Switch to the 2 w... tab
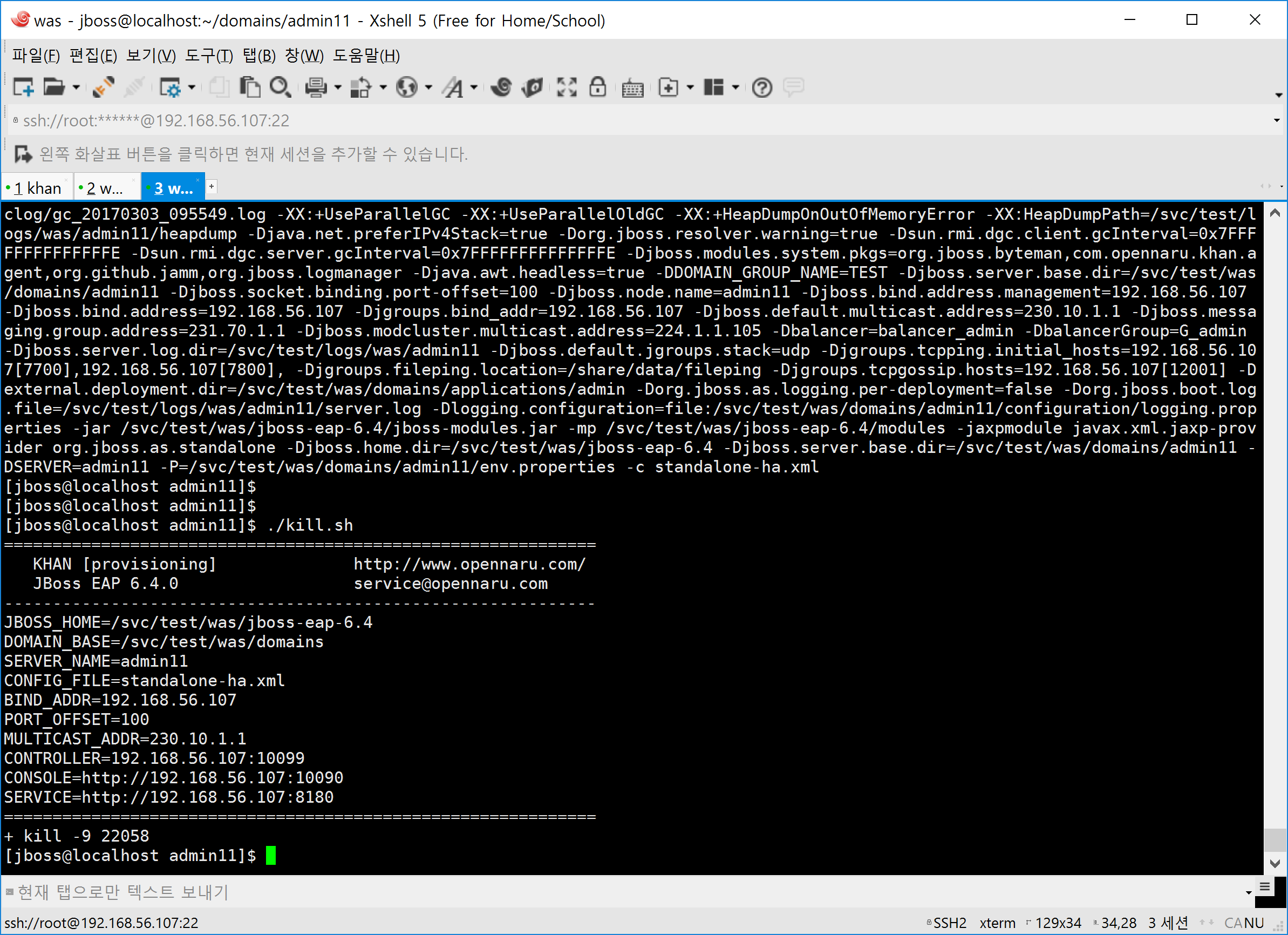The height and width of the screenshot is (935, 1288). [106, 188]
